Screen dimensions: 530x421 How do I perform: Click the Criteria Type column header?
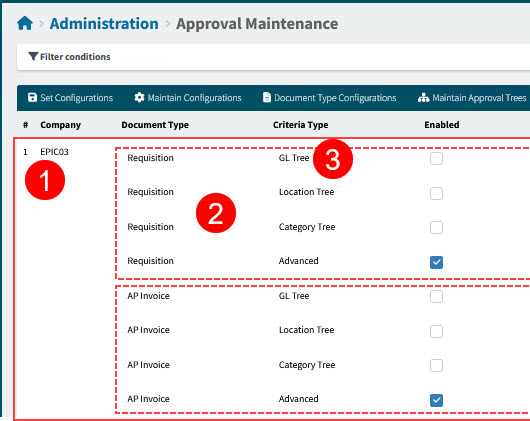(300, 125)
